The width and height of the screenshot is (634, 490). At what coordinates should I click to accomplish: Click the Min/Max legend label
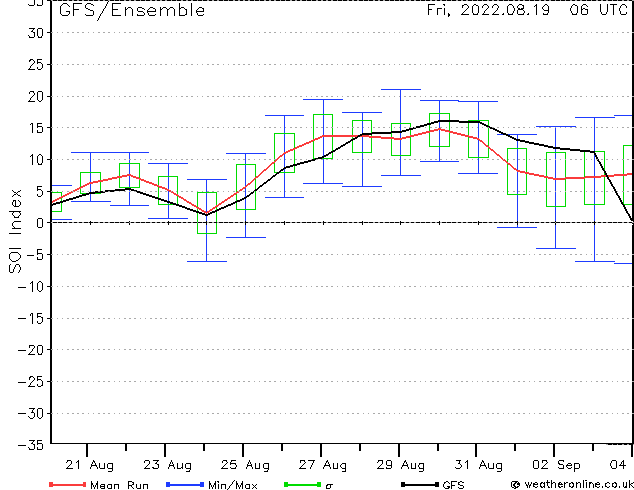pyautogui.click(x=232, y=485)
